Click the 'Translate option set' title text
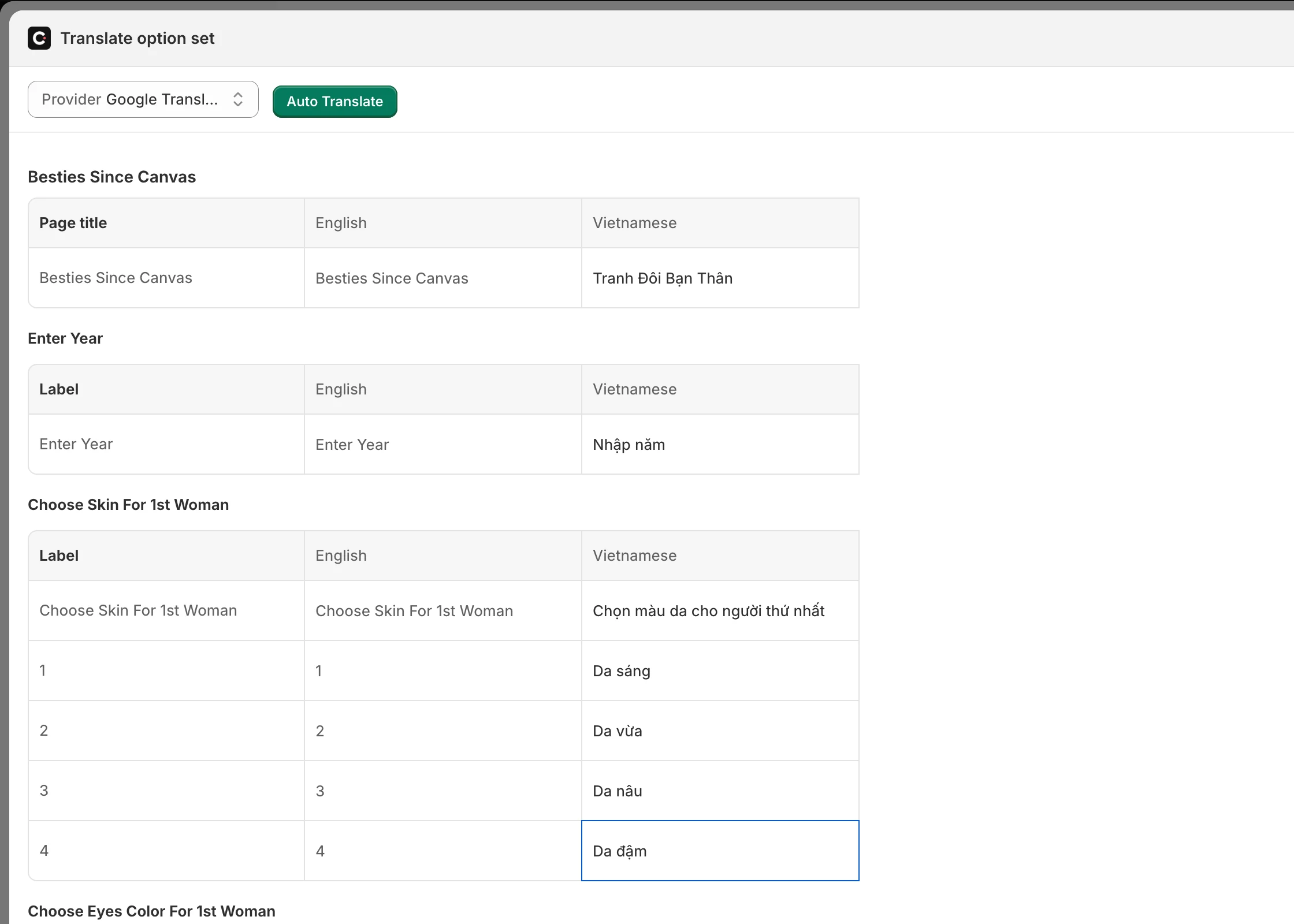Viewport: 1294px width, 924px height. coord(137,38)
